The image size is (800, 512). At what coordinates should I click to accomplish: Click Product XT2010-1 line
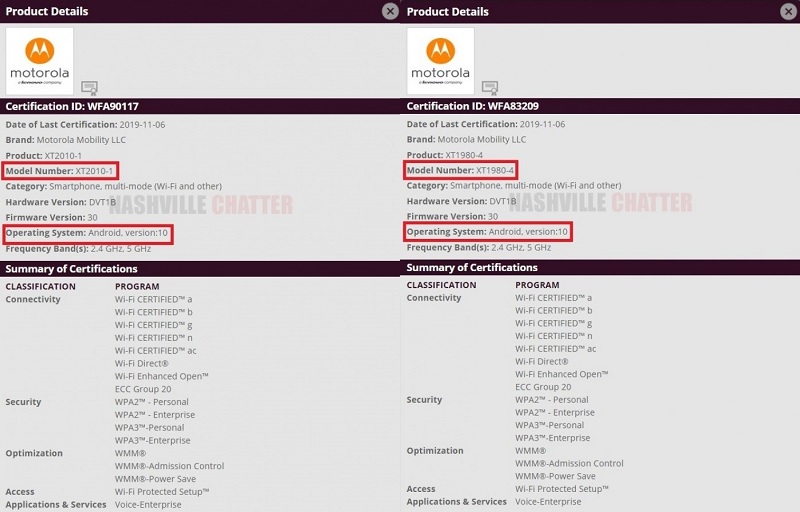coord(43,156)
